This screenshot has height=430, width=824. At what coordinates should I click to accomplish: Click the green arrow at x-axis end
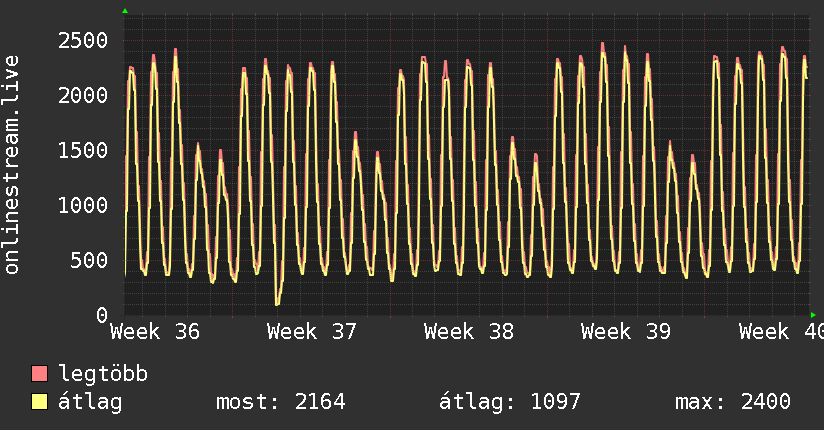click(813, 315)
